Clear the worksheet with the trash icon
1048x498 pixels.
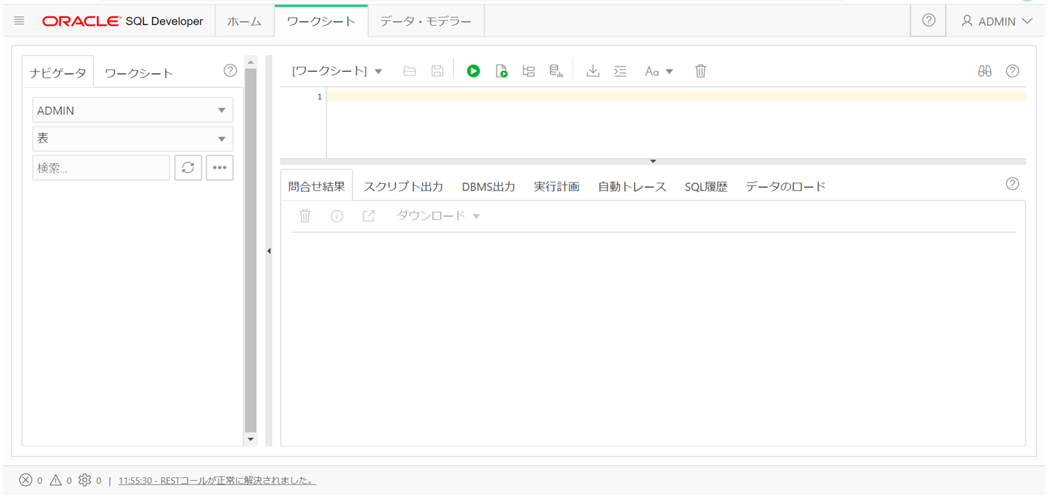[x=700, y=71]
